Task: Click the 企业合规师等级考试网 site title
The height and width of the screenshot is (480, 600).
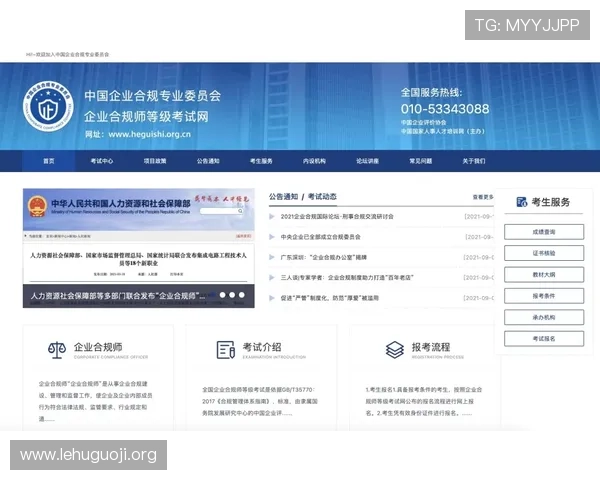Action: [146, 116]
